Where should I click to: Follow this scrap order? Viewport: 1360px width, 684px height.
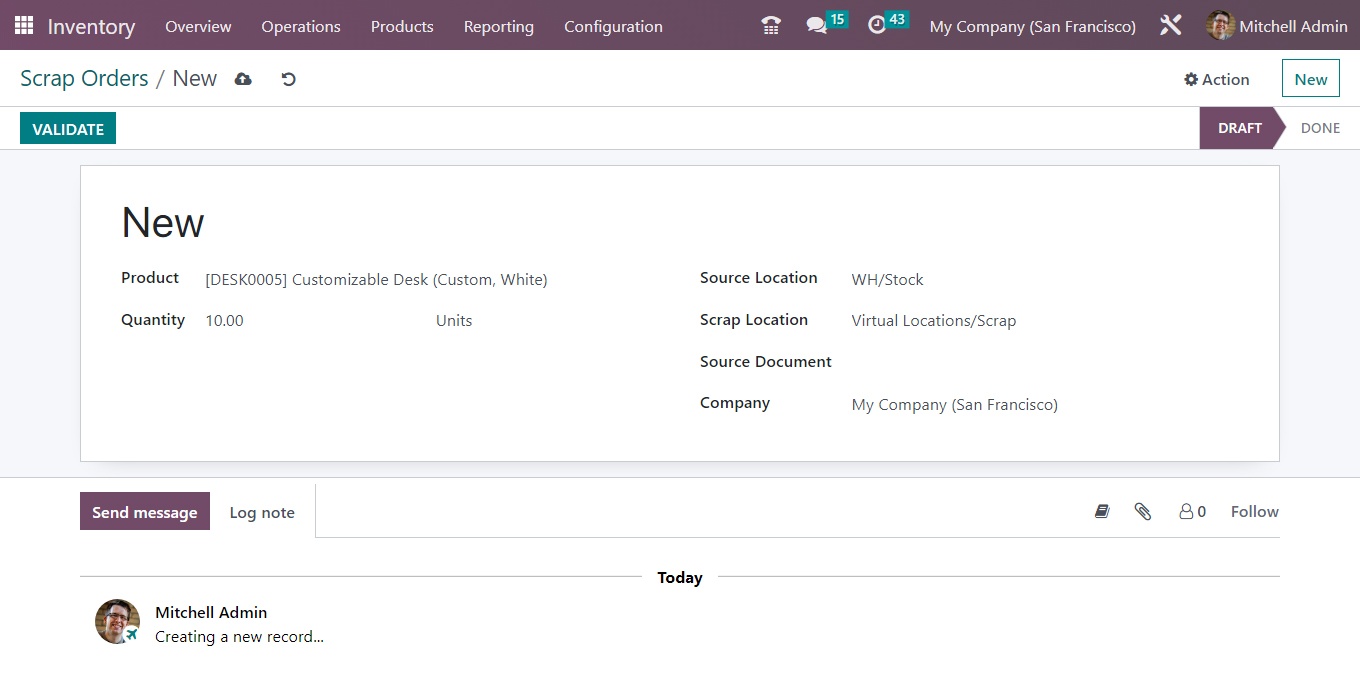tap(1253, 511)
